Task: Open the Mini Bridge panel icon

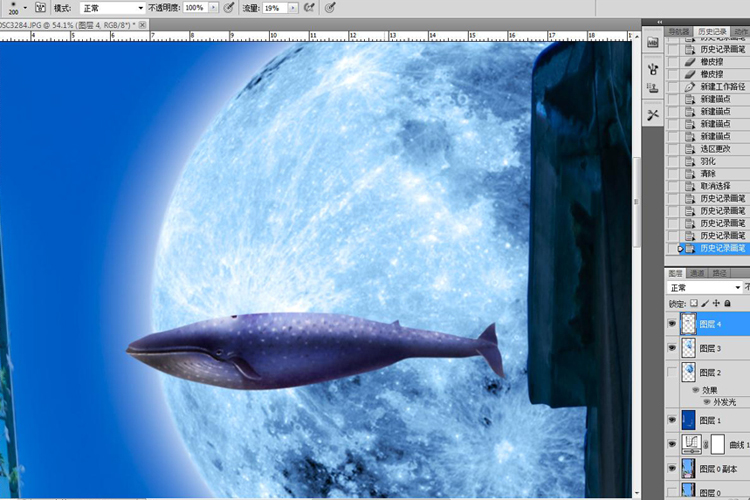Action: pos(653,43)
